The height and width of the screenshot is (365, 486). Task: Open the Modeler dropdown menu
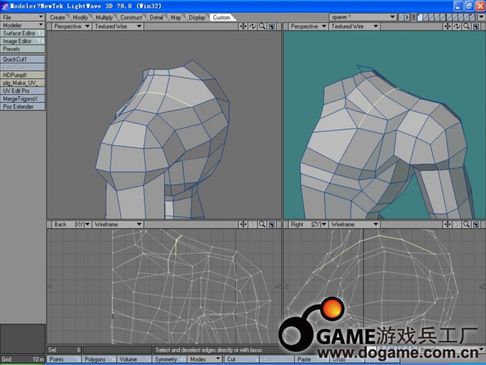pos(23,25)
